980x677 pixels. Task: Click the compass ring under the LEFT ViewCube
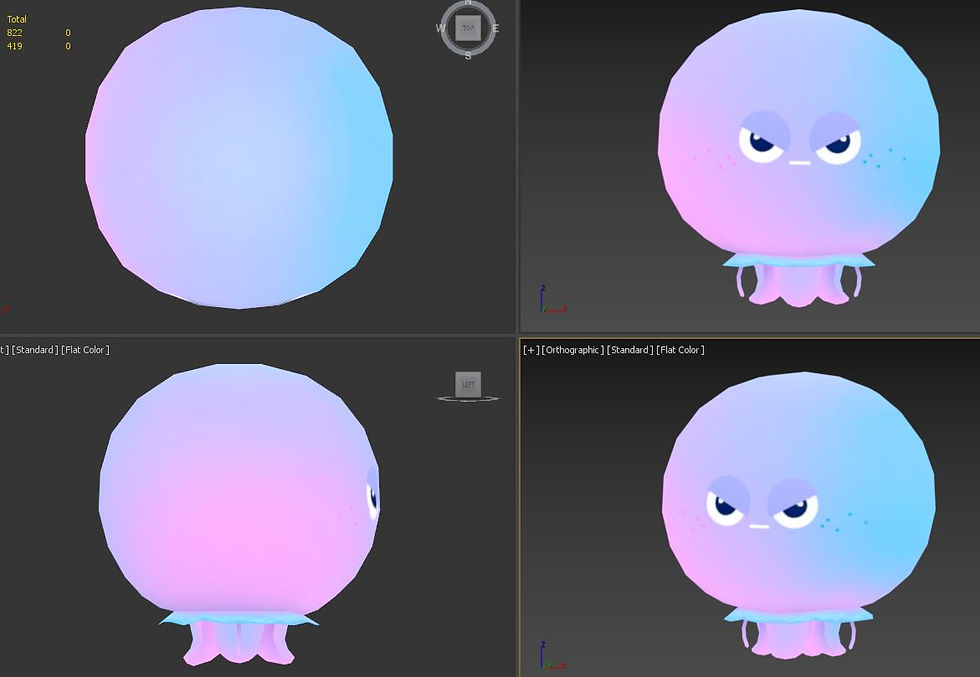click(468, 398)
